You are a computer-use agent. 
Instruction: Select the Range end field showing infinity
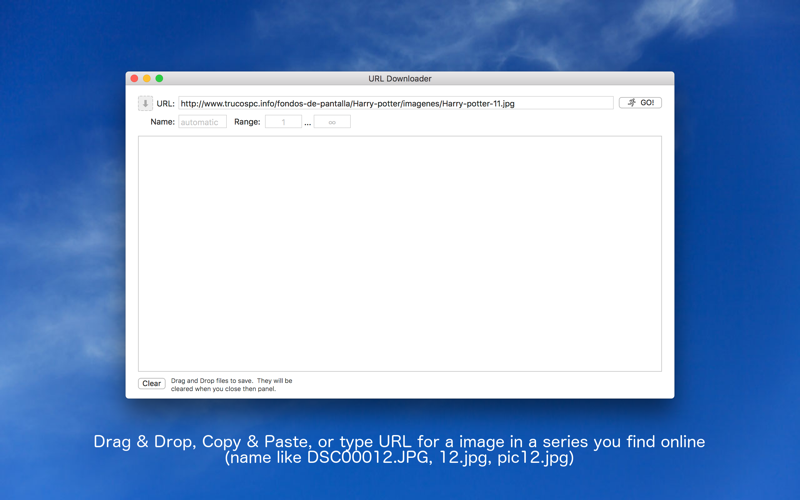click(332, 122)
